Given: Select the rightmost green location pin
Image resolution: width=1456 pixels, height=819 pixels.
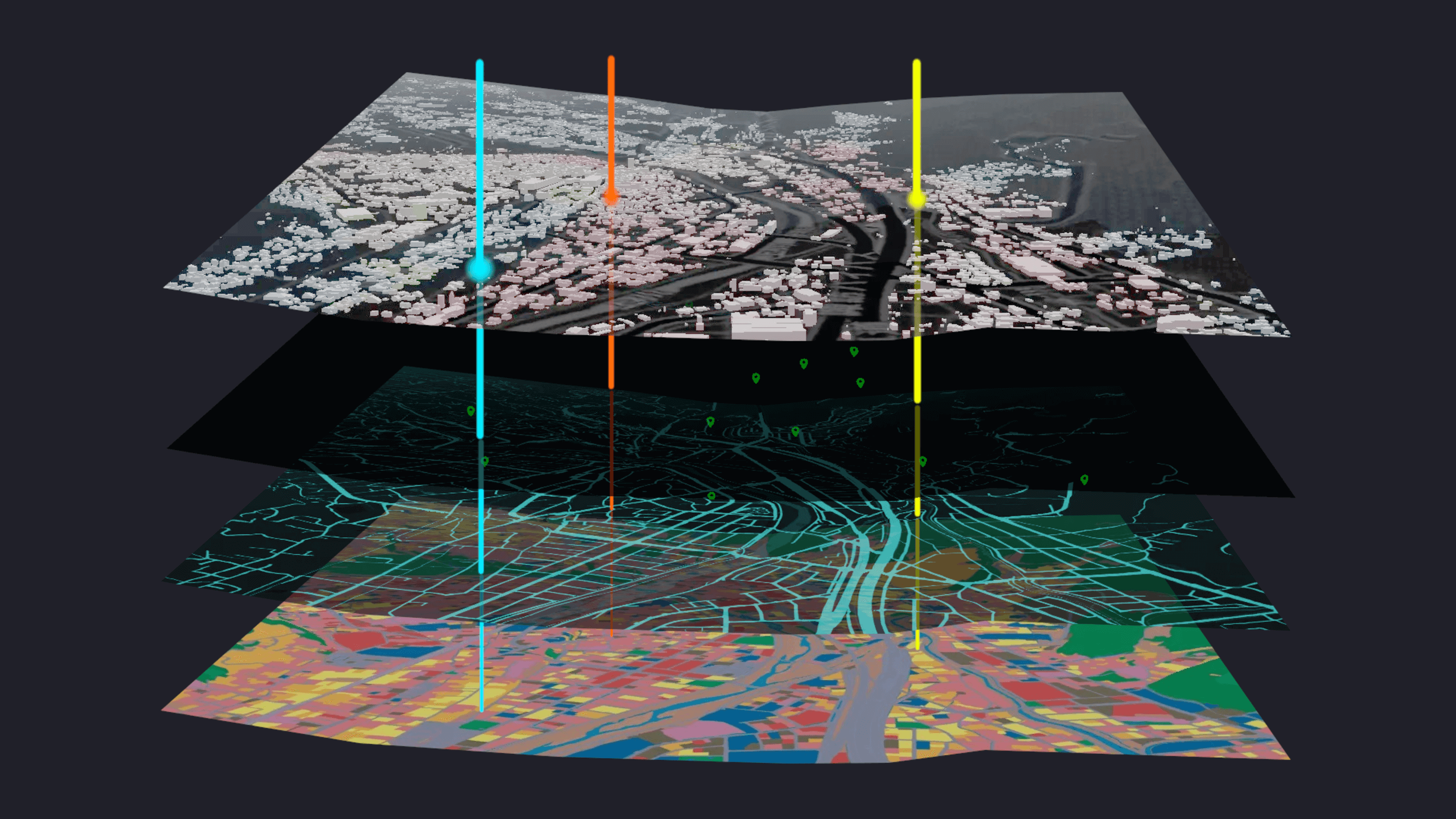Looking at the screenshot, I should (x=1083, y=479).
